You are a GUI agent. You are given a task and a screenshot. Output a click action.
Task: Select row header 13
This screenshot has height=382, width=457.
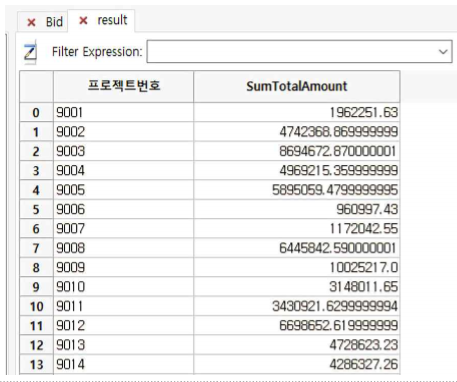36,364
